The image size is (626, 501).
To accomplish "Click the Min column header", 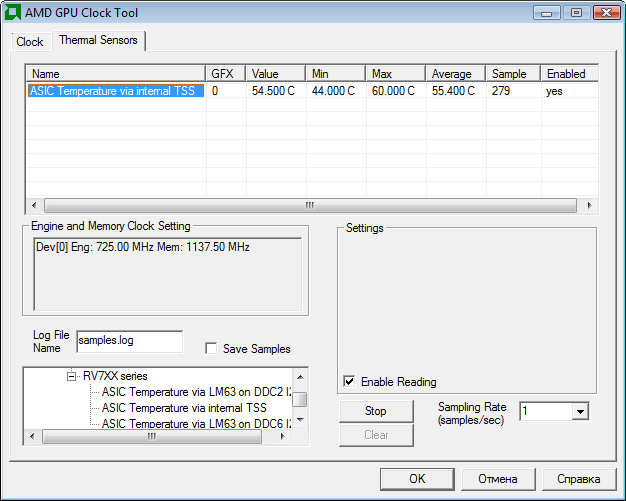I will [336, 74].
